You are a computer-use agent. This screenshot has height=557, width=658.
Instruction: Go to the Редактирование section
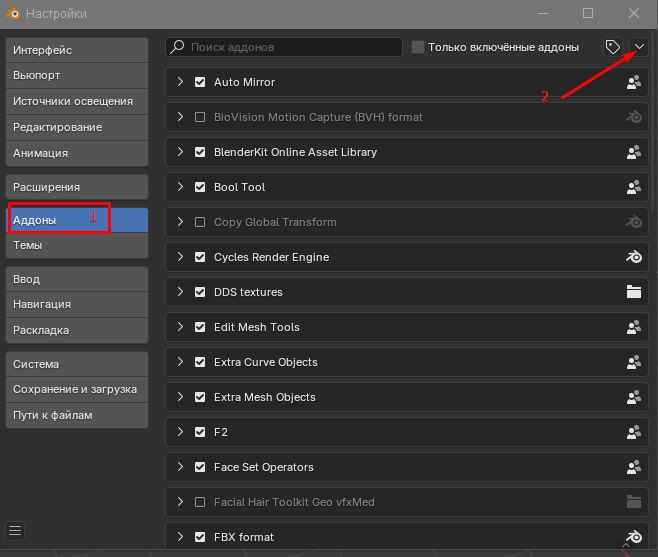(x=77, y=128)
